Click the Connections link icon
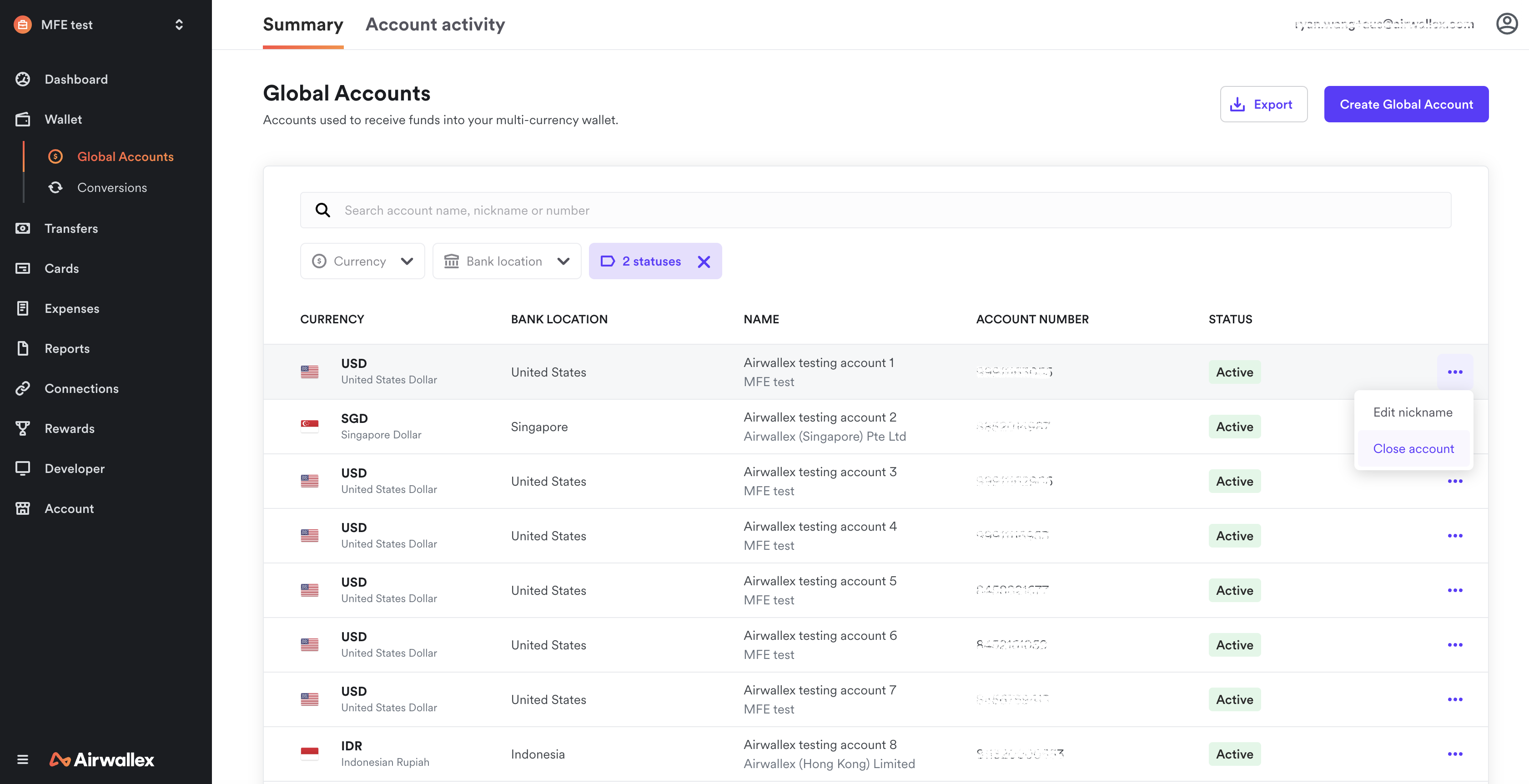Viewport: 1529px width, 784px height. click(x=23, y=389)
